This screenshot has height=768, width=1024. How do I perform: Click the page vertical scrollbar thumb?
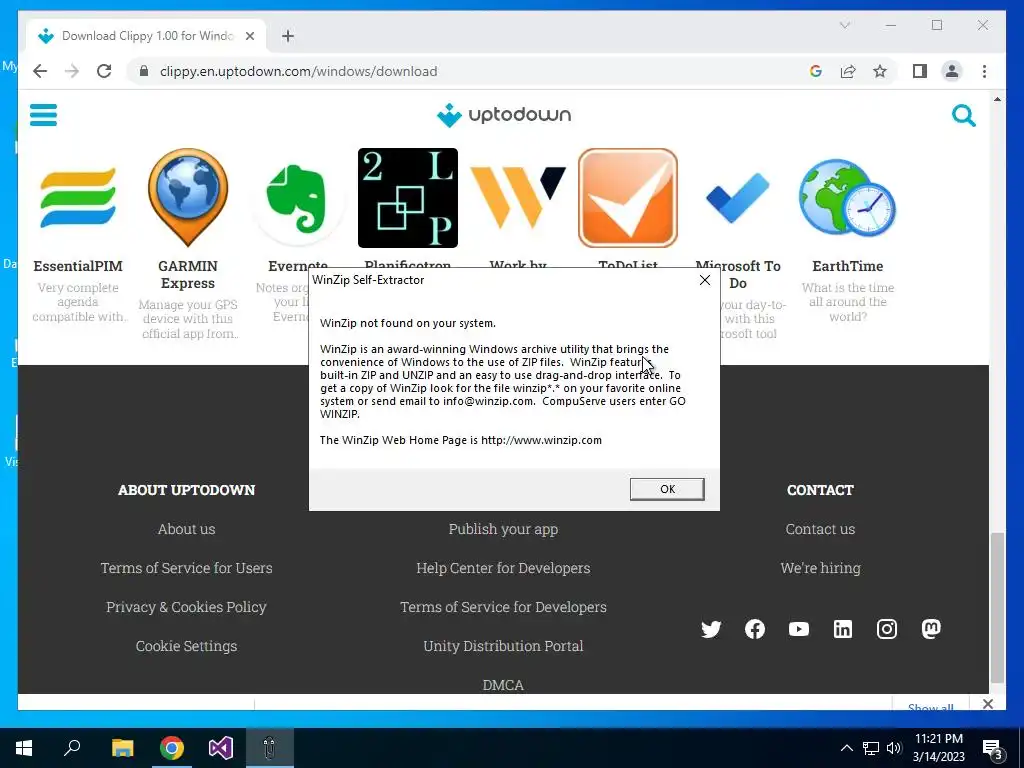997,607
